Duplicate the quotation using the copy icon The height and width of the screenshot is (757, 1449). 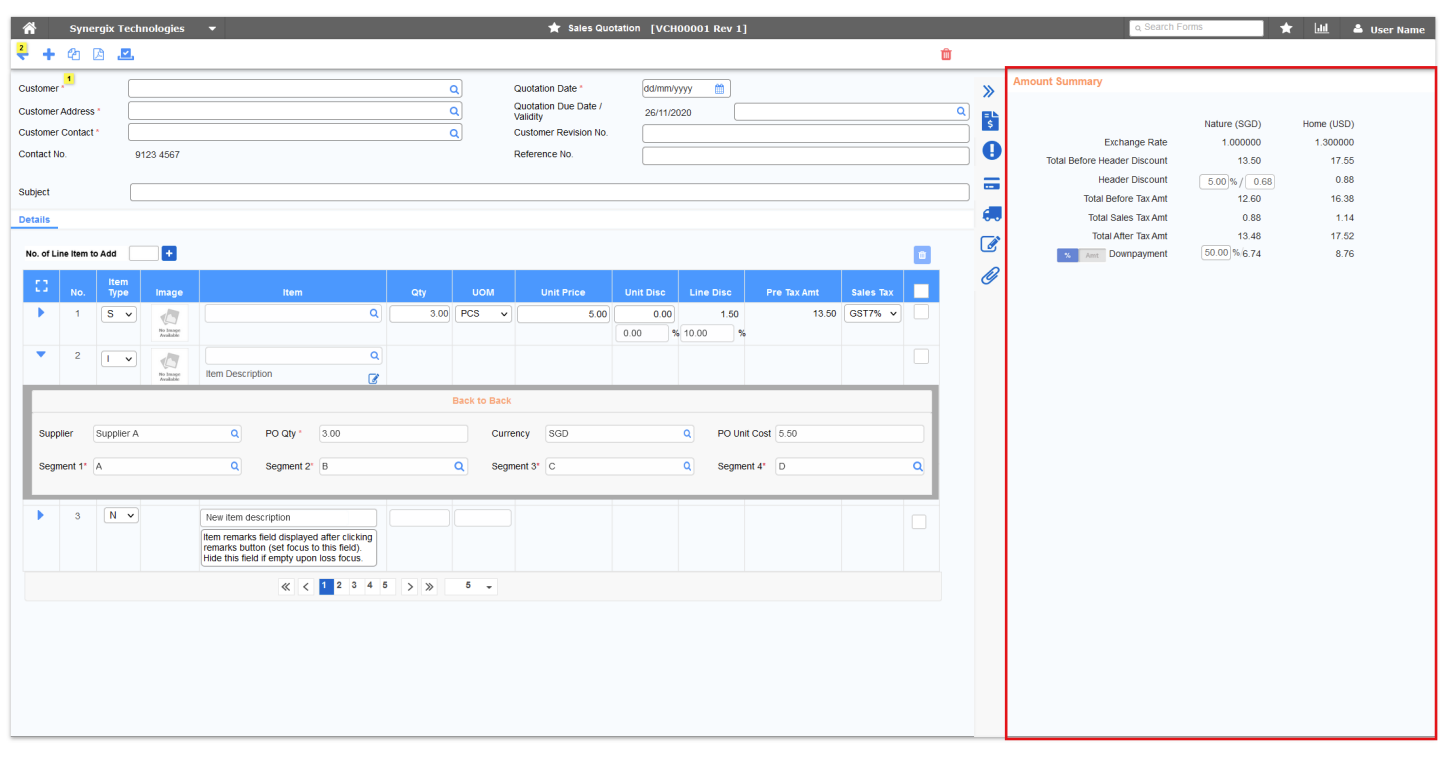[73, 55]
